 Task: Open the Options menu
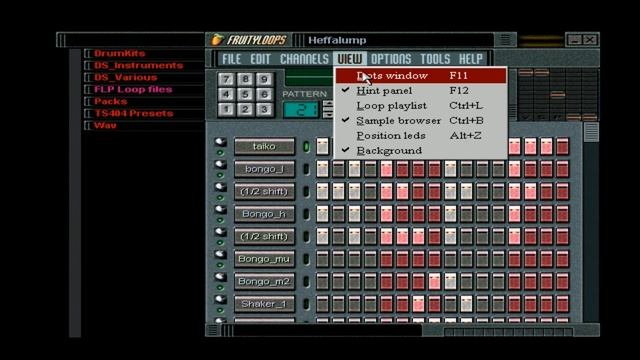point(391,59)
